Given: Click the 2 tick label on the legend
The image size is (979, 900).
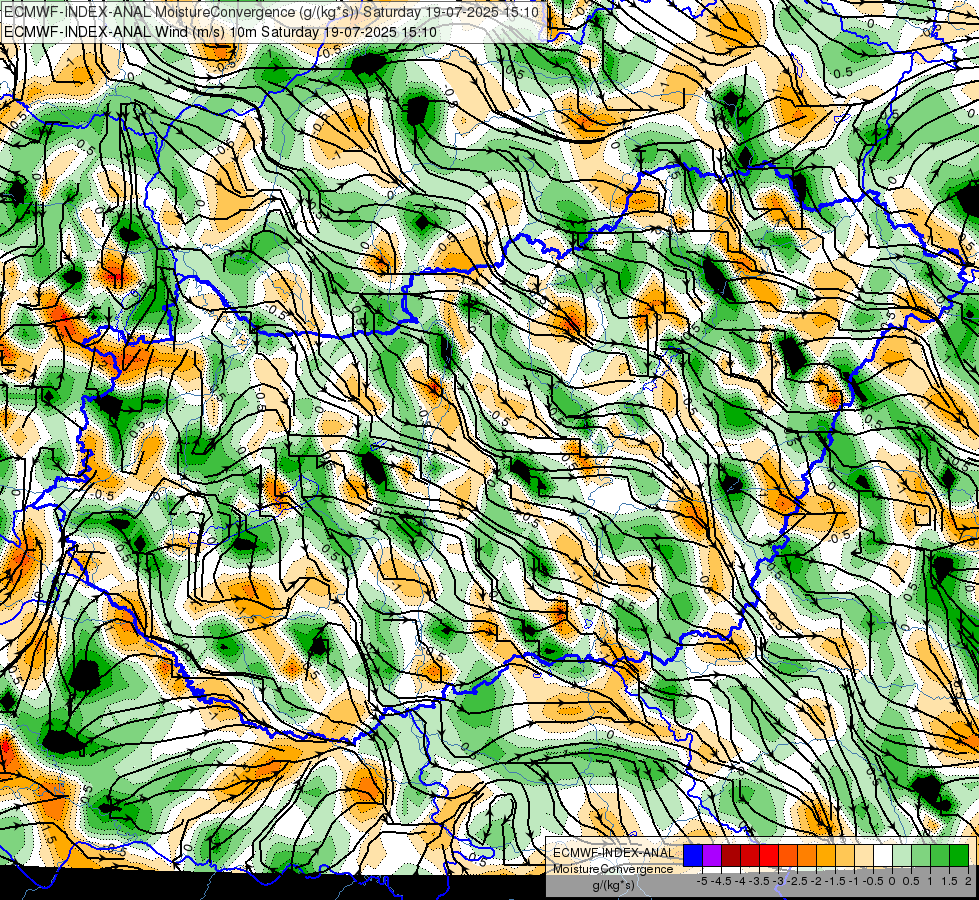Looking at the screenshot, I should [968, 881].
